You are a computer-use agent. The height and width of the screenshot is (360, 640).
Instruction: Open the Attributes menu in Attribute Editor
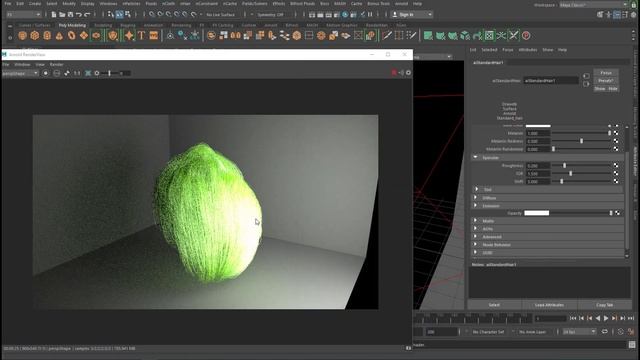[x=527, y=50]
